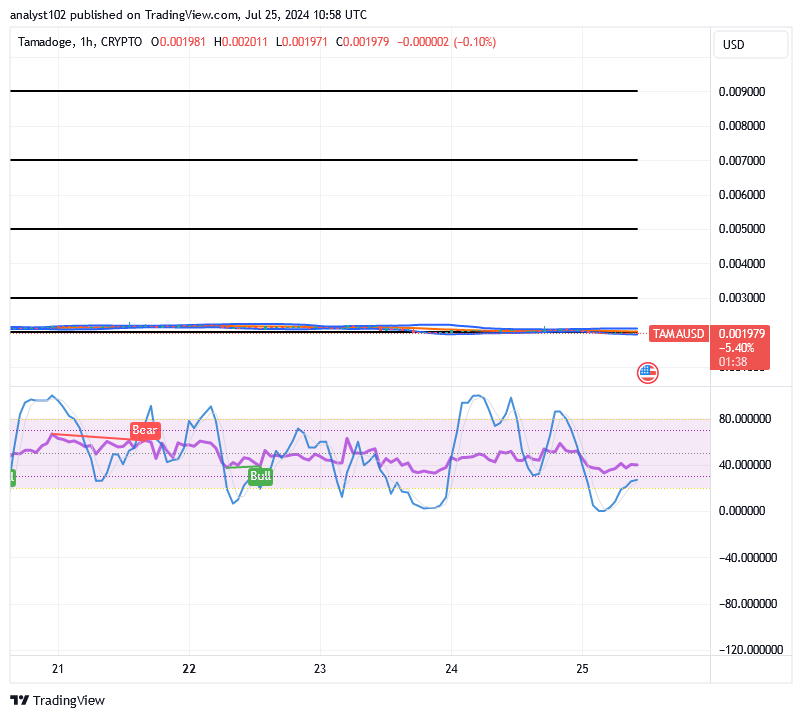Click the low value L0.001971
This screenshot has width=802, height=718.
(301, 42)
